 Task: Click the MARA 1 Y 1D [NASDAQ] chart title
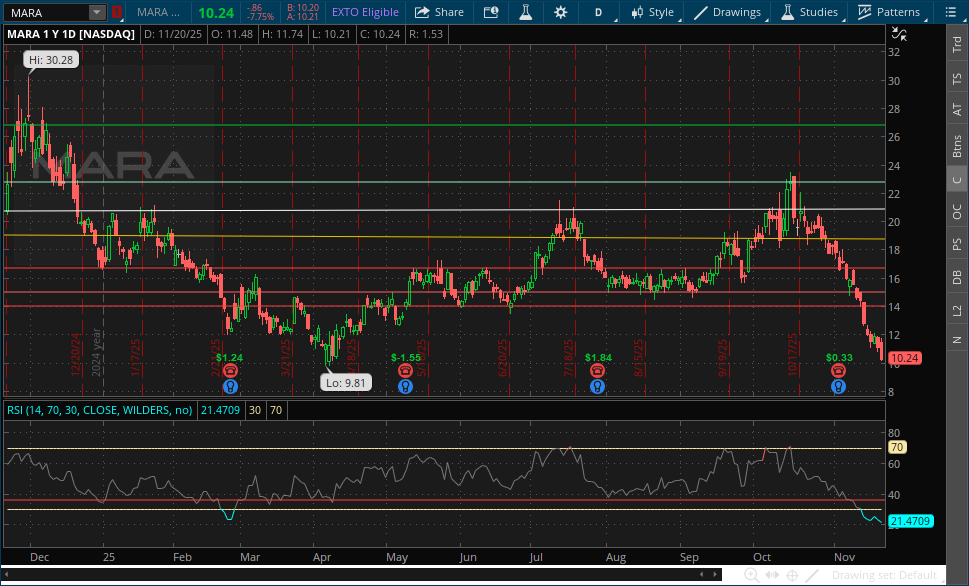tap(71, 35)
